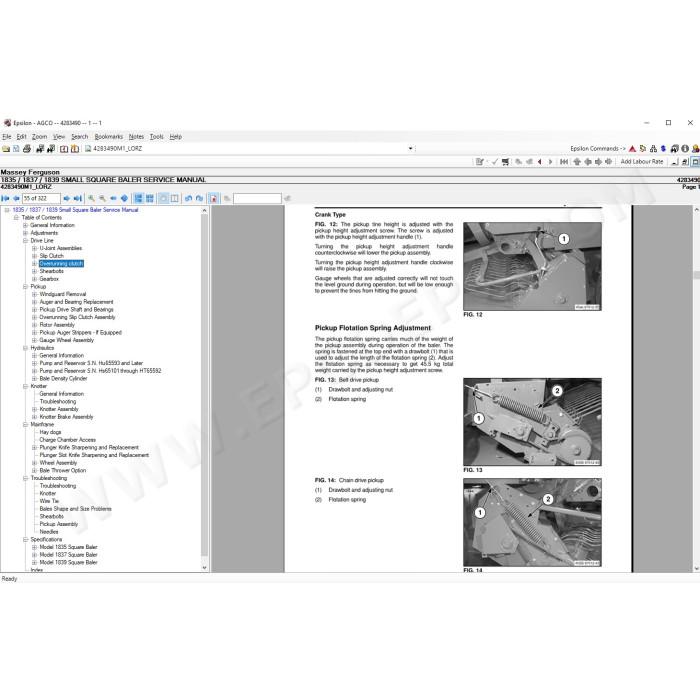Click the shopping cart icon
Image resolution: width=700 pixels, height=700 pixels.
pyautogui.click(x=505, y=162)
